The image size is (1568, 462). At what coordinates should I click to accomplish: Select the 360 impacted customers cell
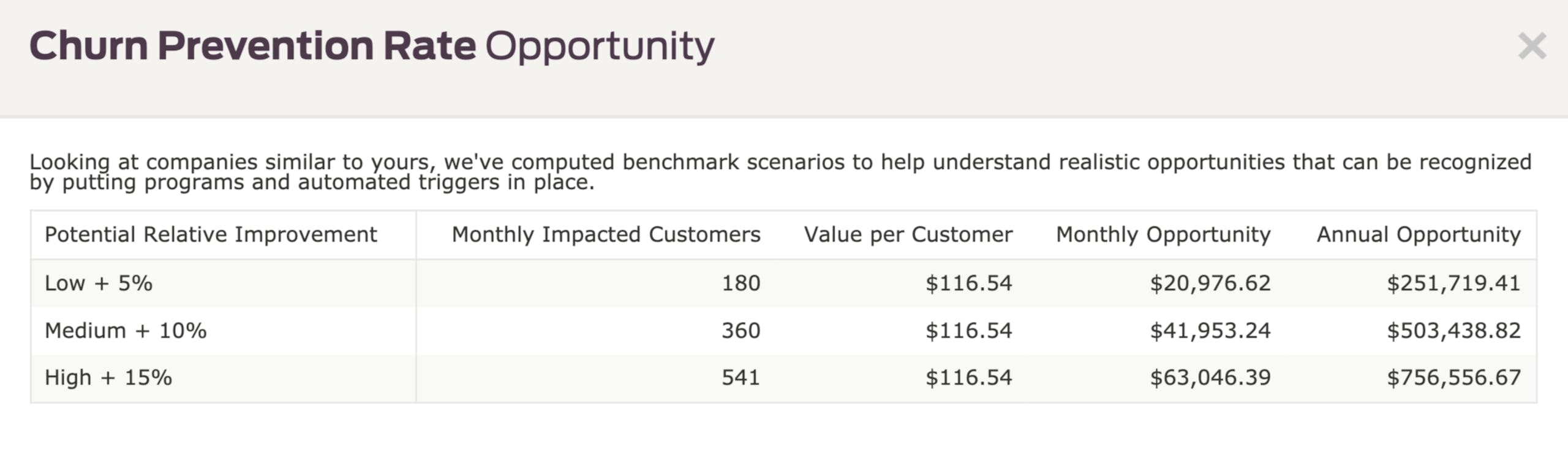point(741,330)
